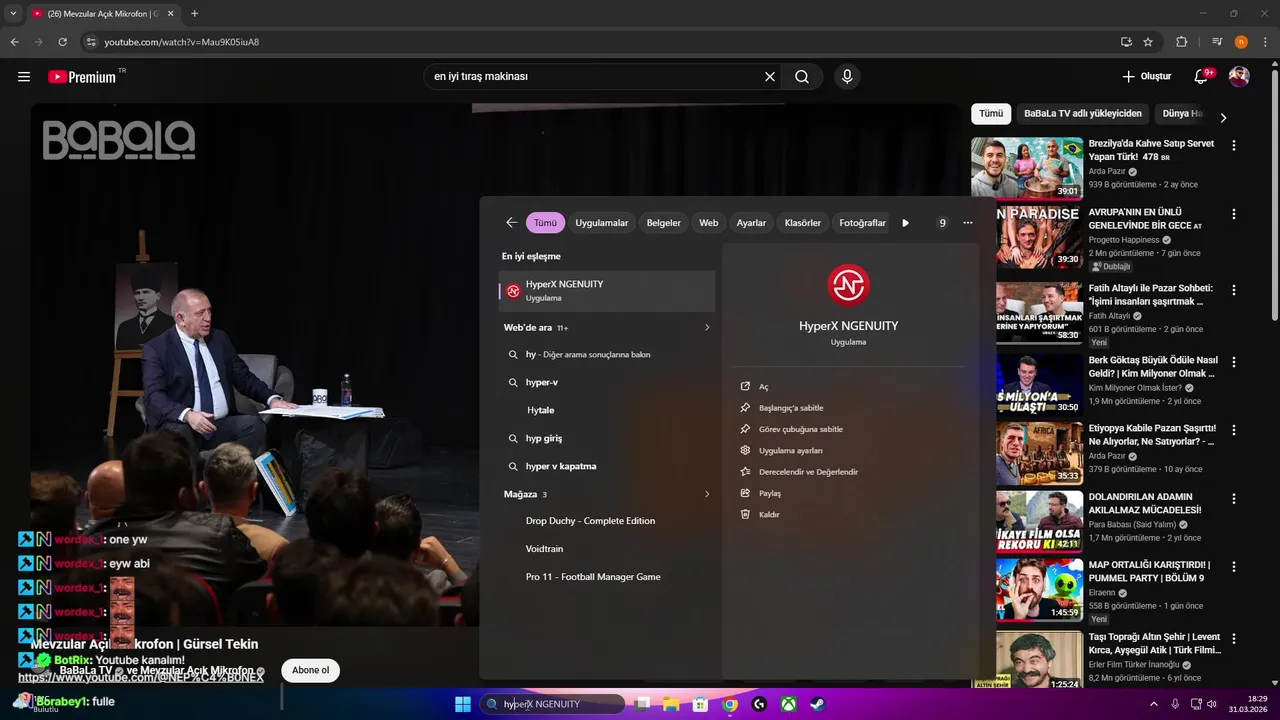Open the Chrome three-dot menu
The width and height of the screenshot is (1280, 720).
point(1265,42)
